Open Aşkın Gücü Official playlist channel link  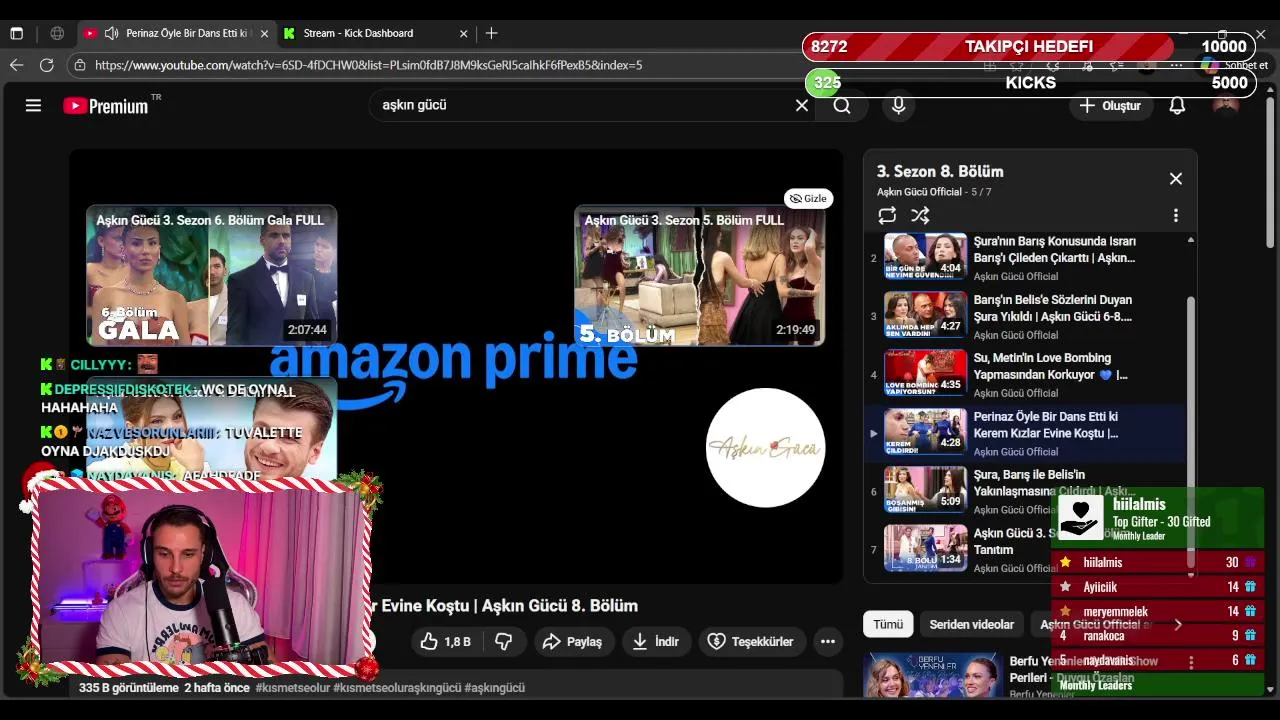point(919,192)
